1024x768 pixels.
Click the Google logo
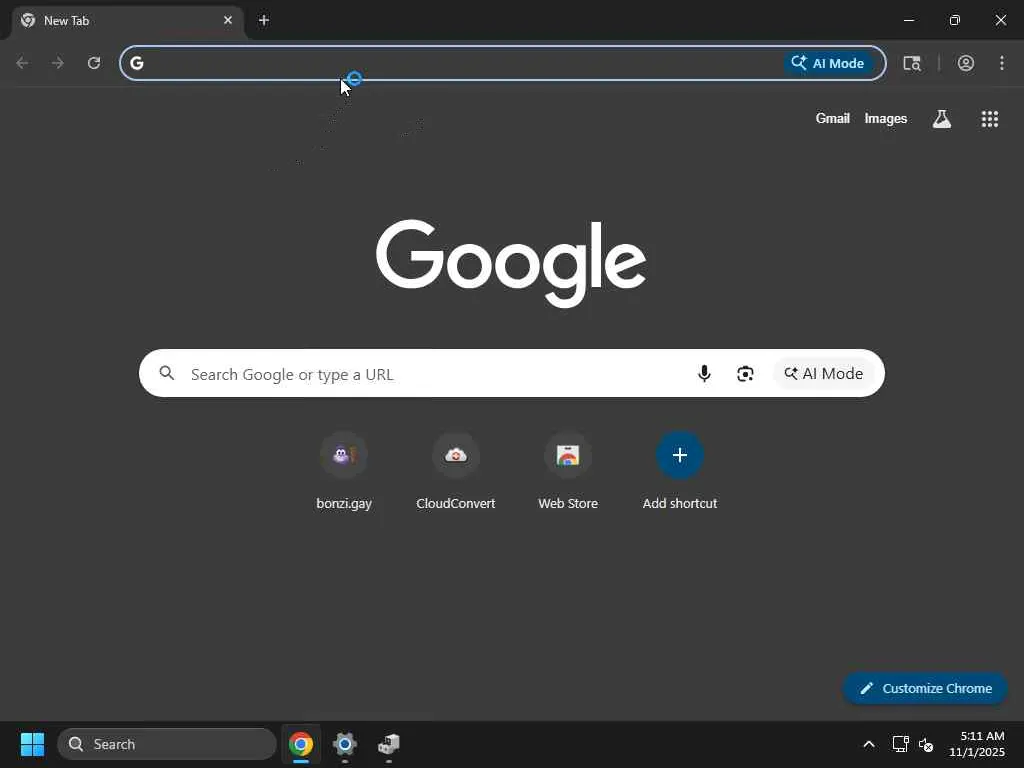point(511,263)
